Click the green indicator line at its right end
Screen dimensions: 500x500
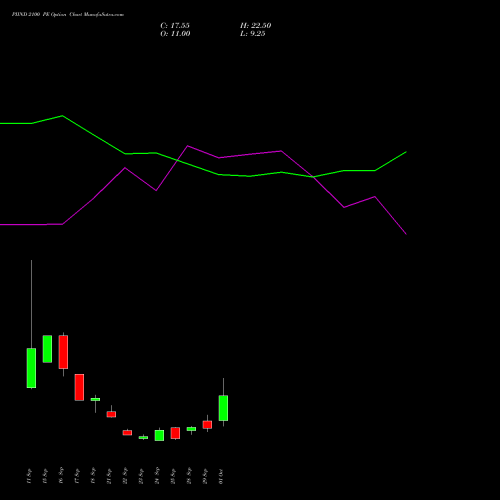click(x=405, y=152)
